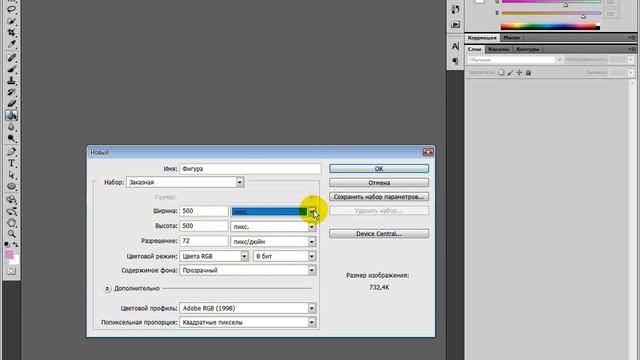Toggle lock transparent pixels in Layers
The height and width of the screenshot is (360, 640).
click(501, 72)
